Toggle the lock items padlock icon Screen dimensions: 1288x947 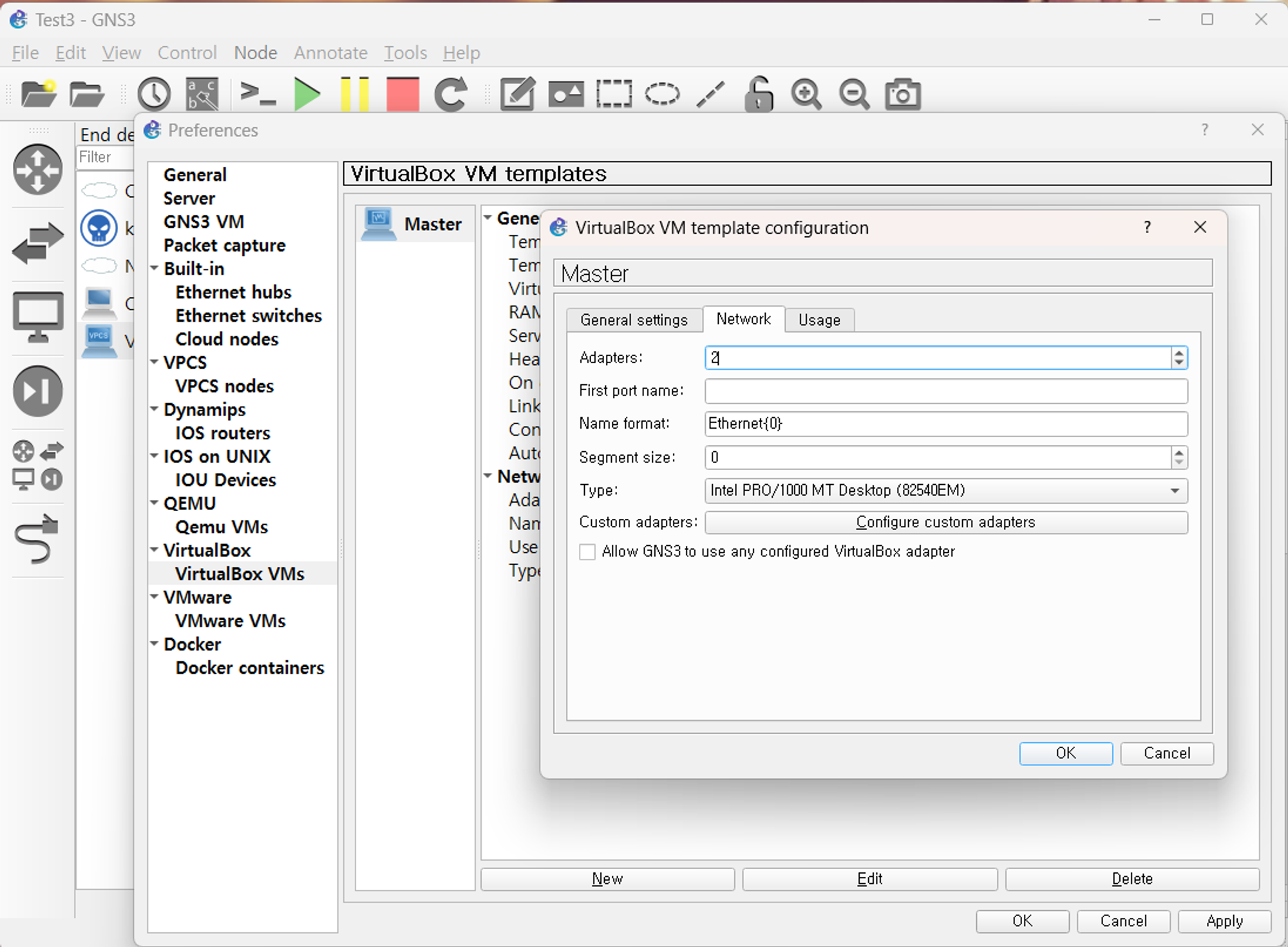759,94
